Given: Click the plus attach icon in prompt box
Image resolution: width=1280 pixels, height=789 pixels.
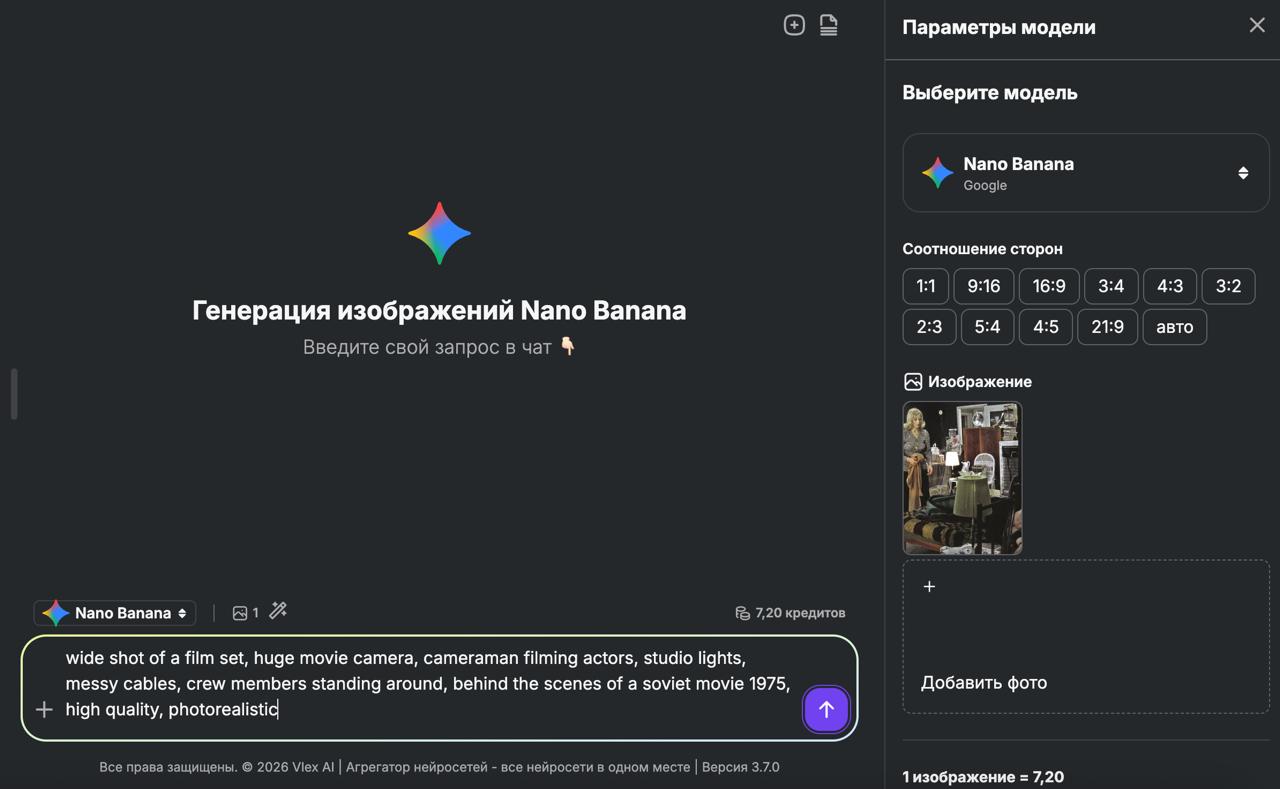Looking at the screenshot, I should 44,709.
